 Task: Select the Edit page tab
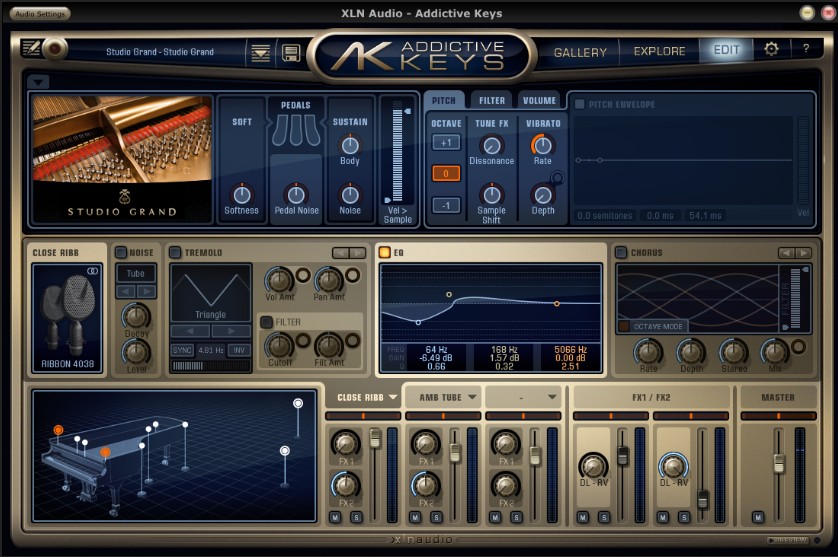coord(726,50)
